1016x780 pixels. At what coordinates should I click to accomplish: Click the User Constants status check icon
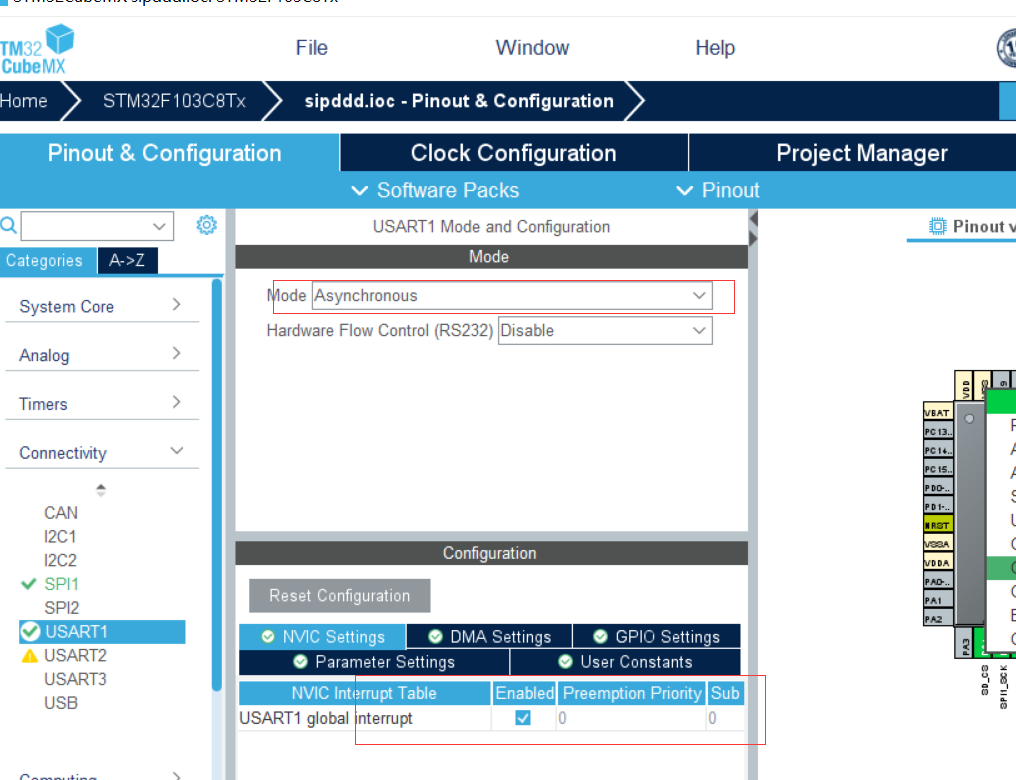[x=566, y=661]
